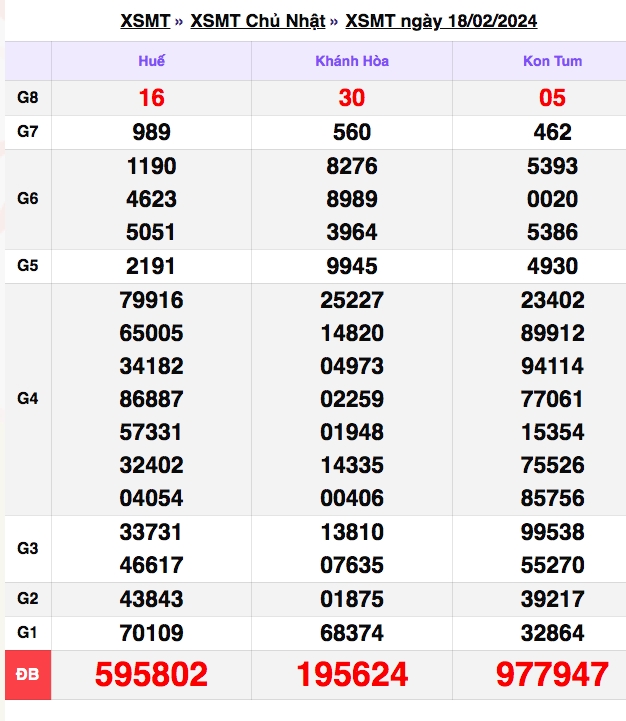Viewport: 626px width, 721px height.
Task: Click Huế special prize number 595802
Action: tap(151, 674)
